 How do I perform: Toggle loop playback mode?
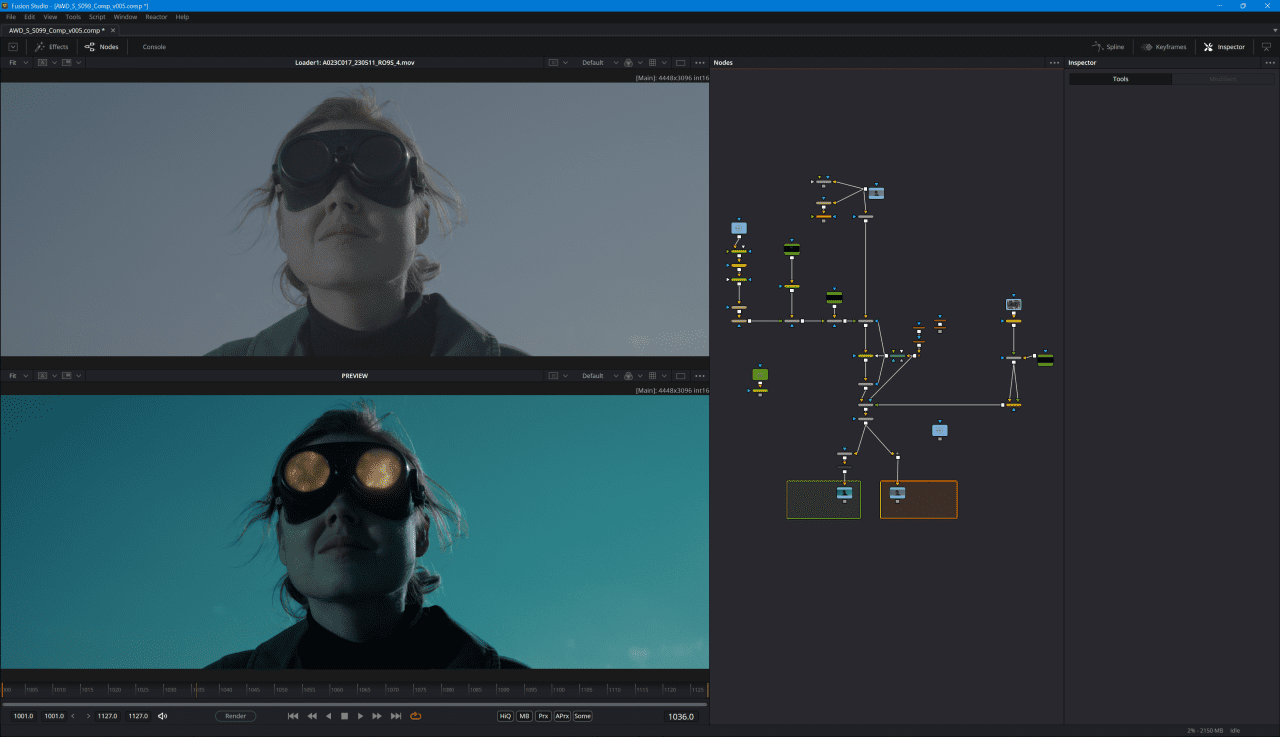[x=413, y=715]
